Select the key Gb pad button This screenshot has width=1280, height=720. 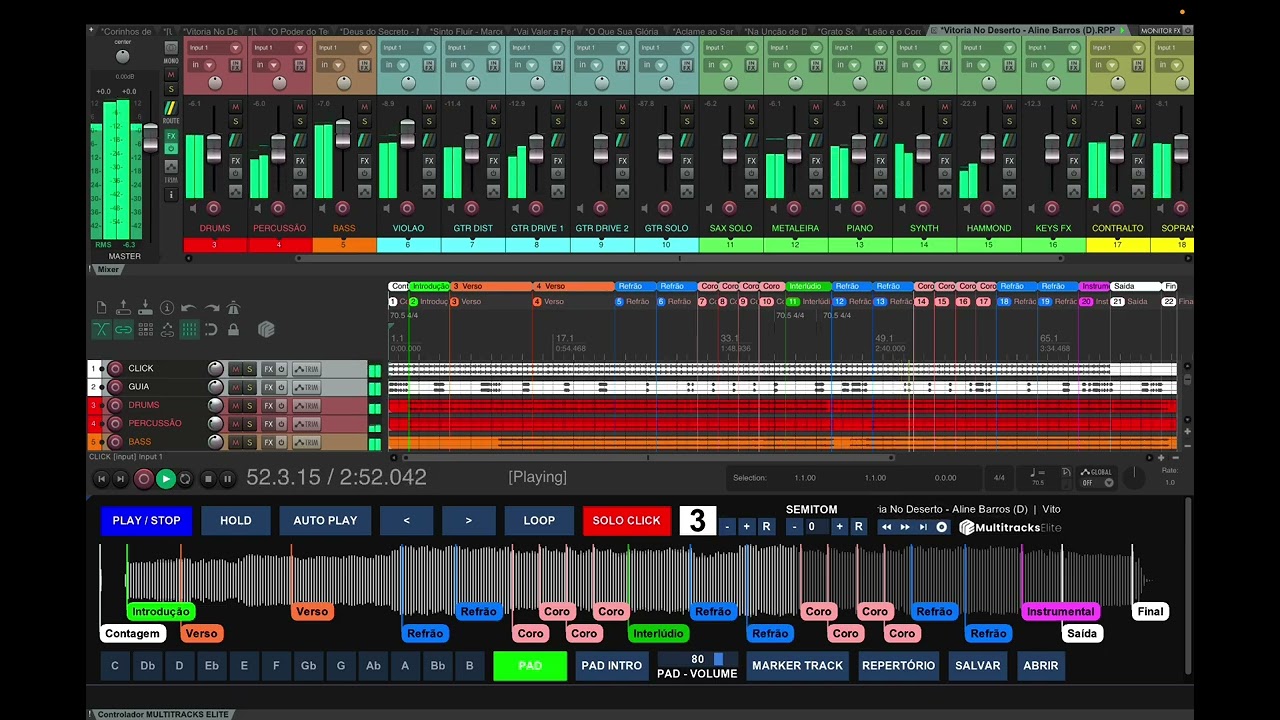308,666
